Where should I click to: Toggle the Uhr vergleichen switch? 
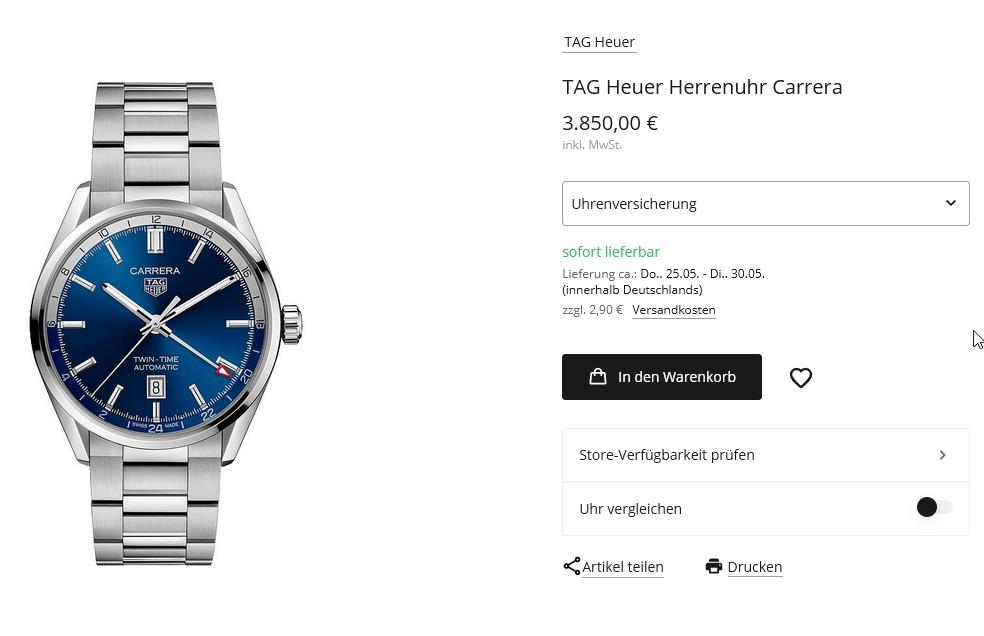point(934,507)
